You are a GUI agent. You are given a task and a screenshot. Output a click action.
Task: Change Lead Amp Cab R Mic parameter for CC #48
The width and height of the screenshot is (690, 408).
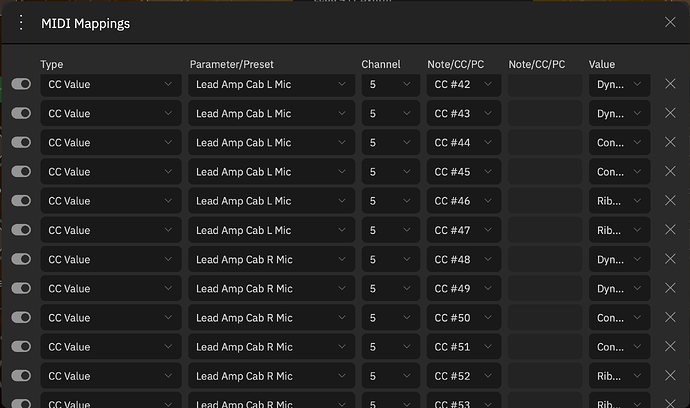pos(272,259)
